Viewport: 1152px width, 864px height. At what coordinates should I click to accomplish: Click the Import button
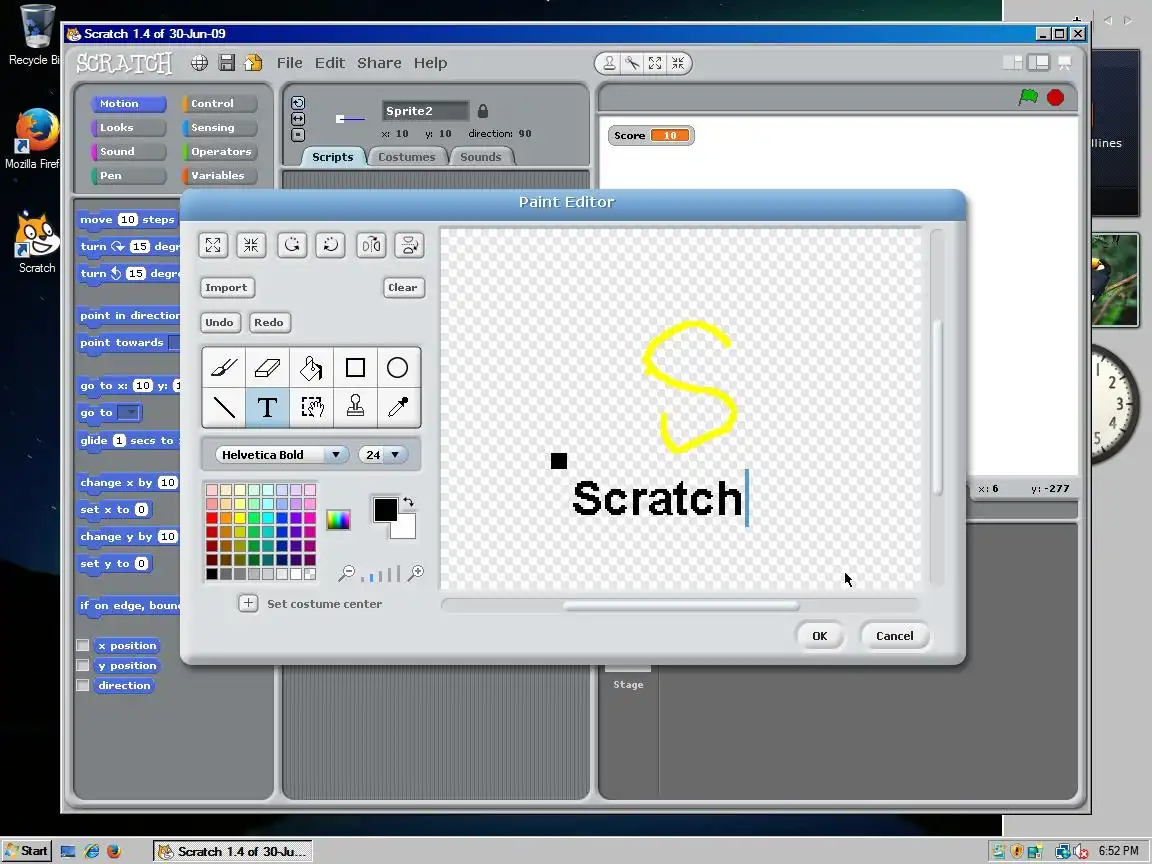226,287
